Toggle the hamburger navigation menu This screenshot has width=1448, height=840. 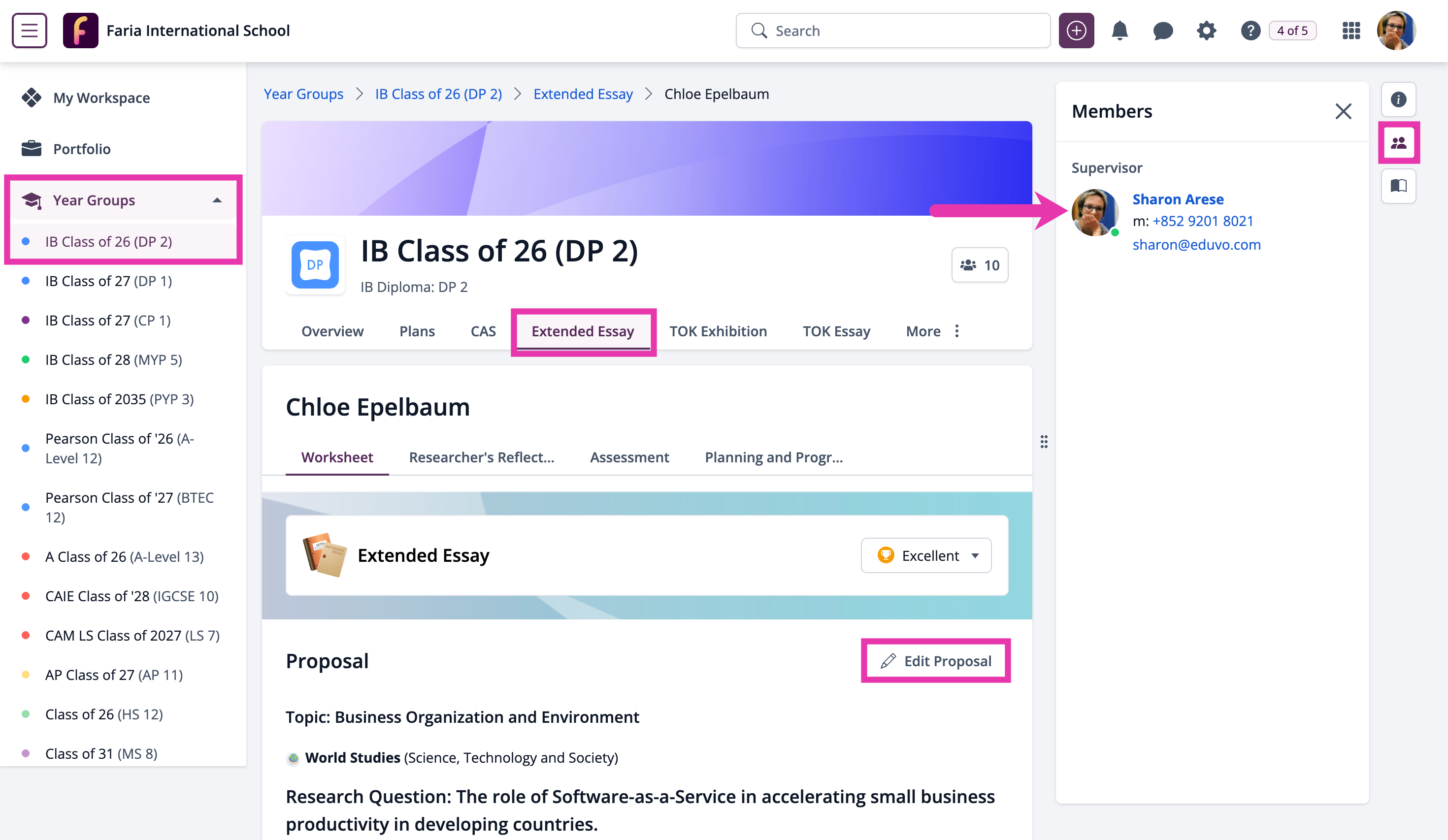[x=30, y=31]
